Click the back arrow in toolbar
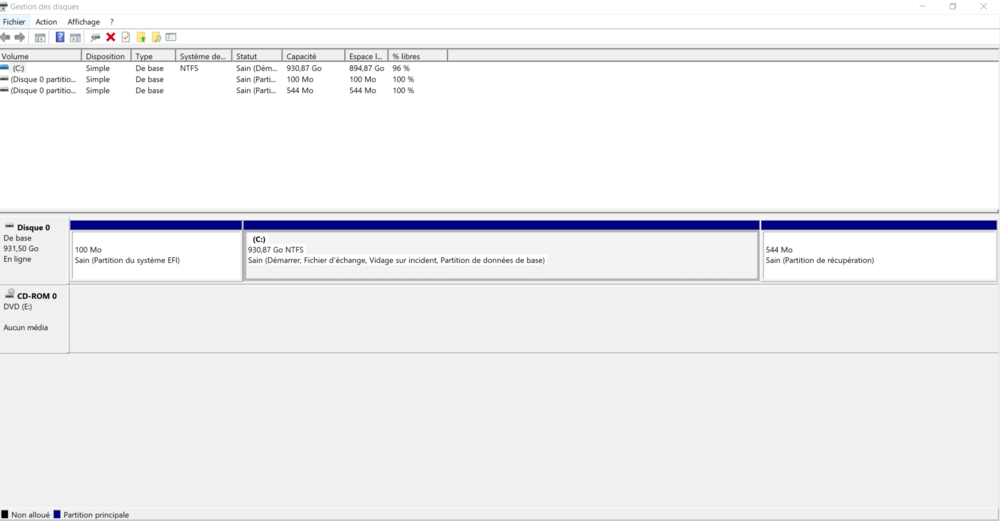1000x521 pixels. [x=6, y=37]
